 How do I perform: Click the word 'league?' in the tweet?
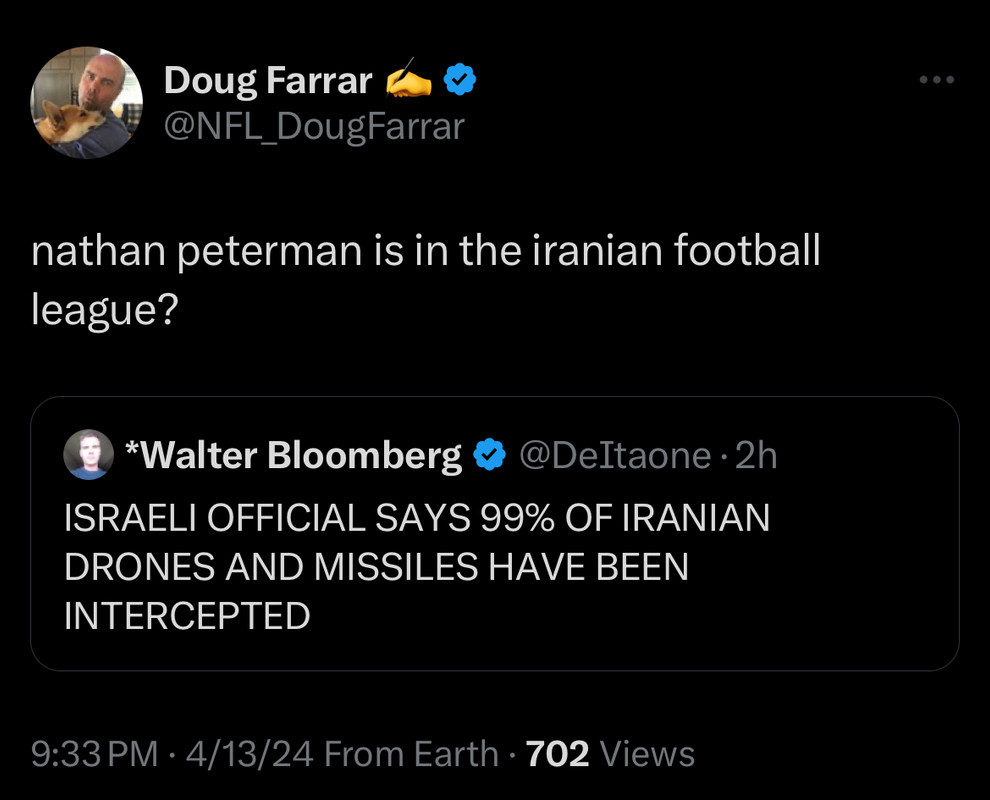tap(104, 310)
